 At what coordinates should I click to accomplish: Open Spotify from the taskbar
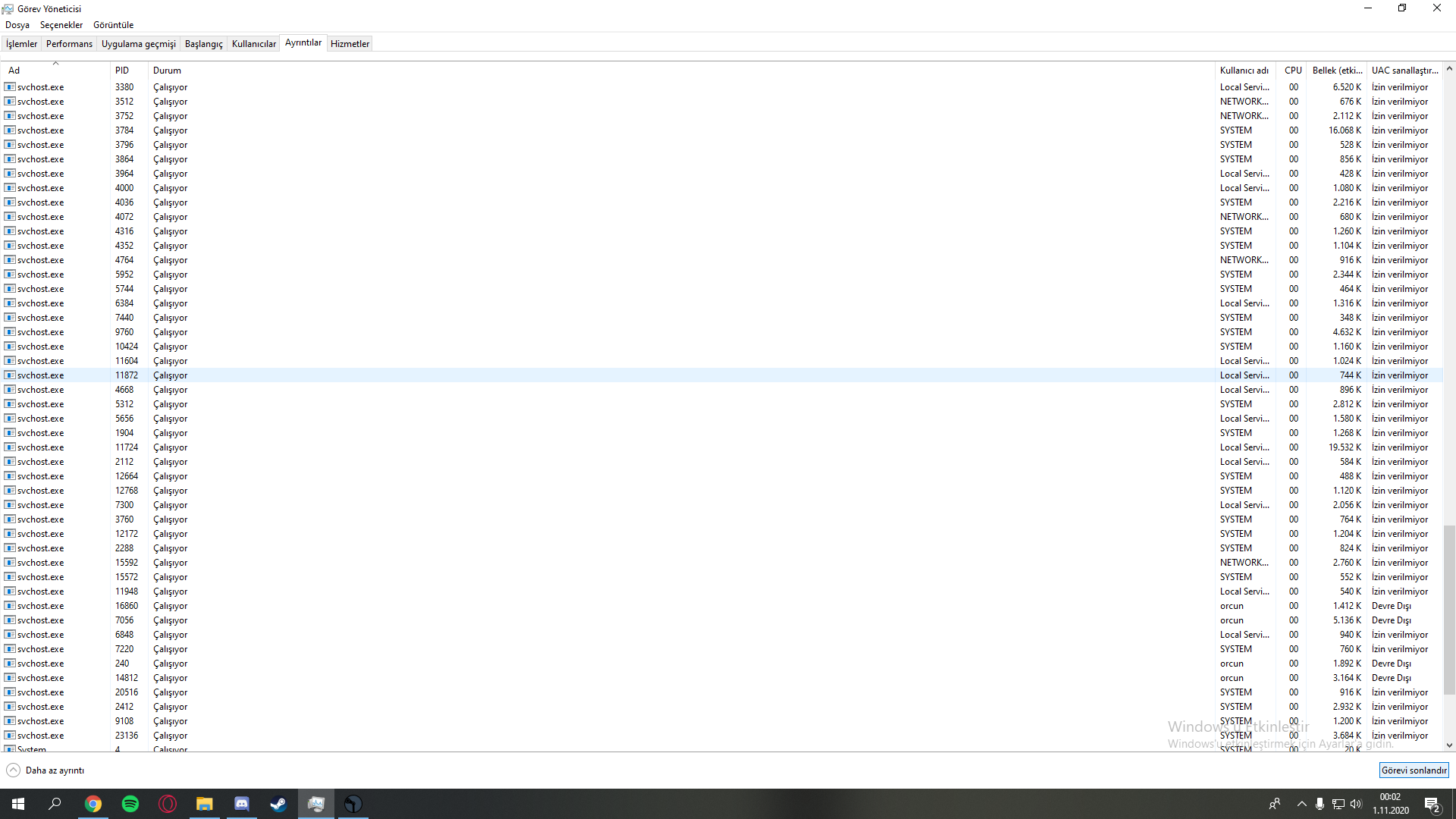(x=130, y=804)
